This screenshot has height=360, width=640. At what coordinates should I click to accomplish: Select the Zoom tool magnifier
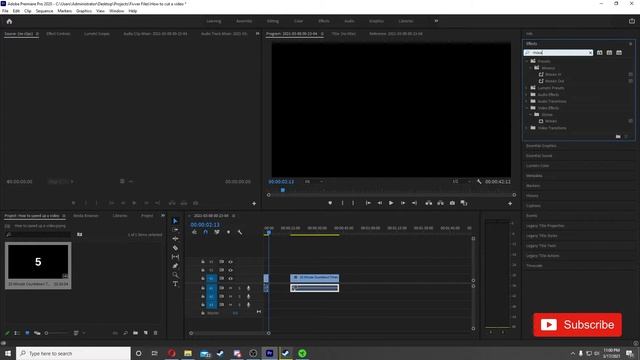click(176, 275)
